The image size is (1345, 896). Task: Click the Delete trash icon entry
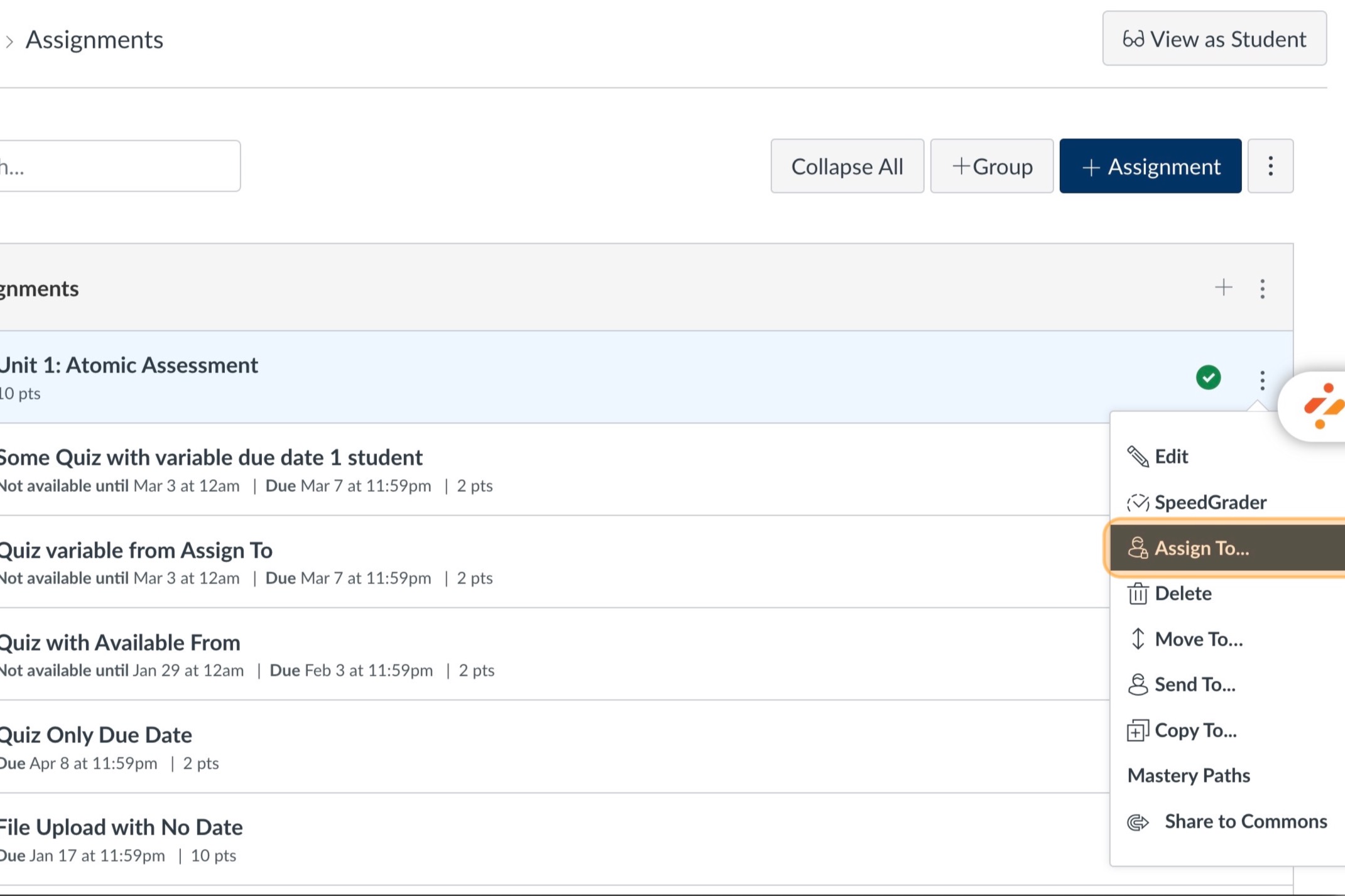pos(1182,593)
